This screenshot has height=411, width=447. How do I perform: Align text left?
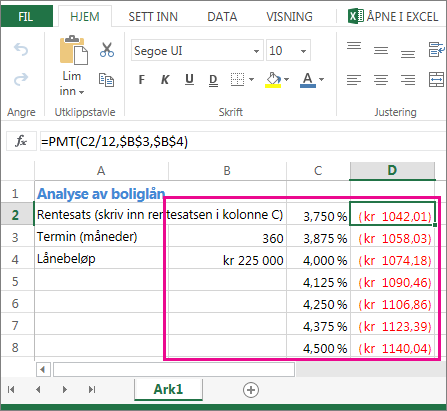[354, 80]
